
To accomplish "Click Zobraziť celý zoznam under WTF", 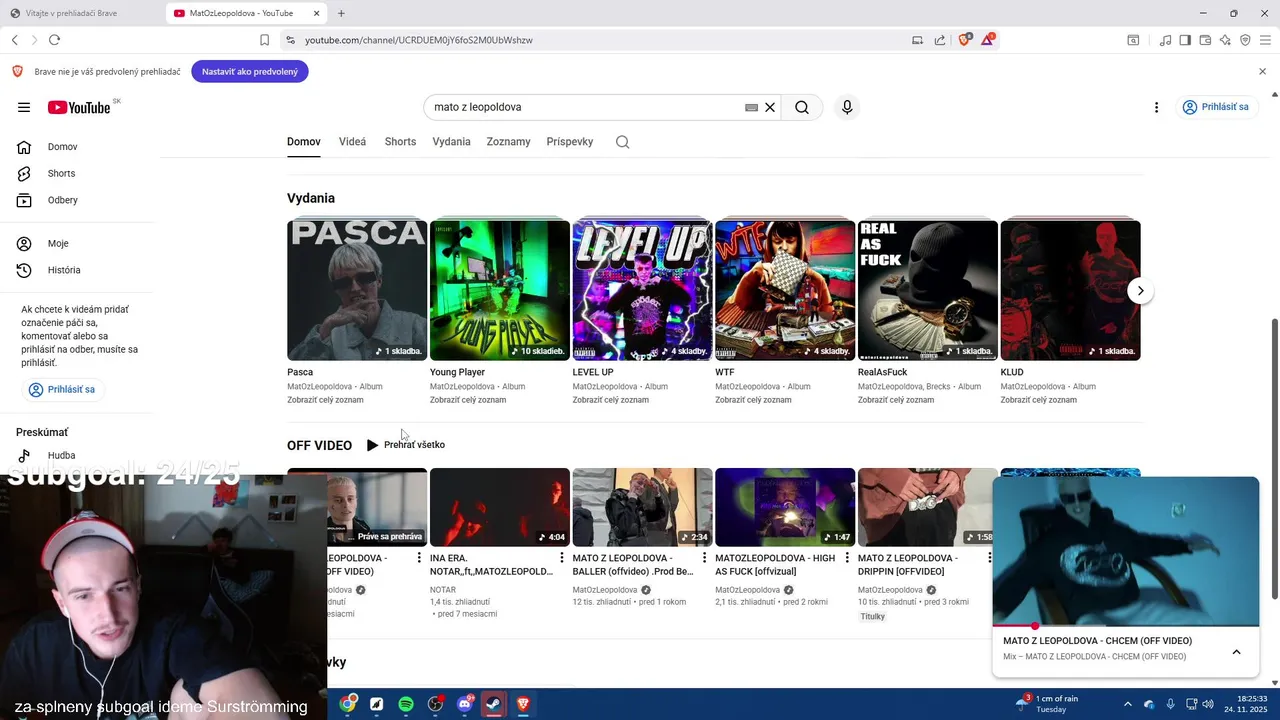I will coord(753,400).
